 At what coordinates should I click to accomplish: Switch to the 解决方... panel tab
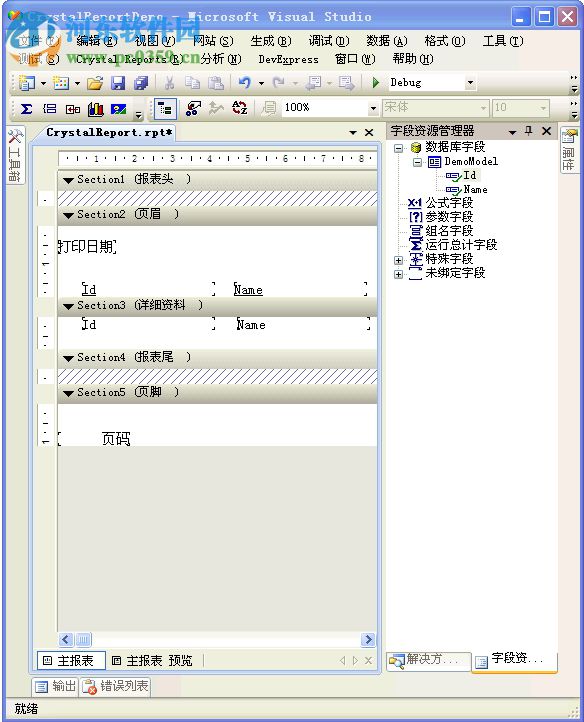point(428,661)
